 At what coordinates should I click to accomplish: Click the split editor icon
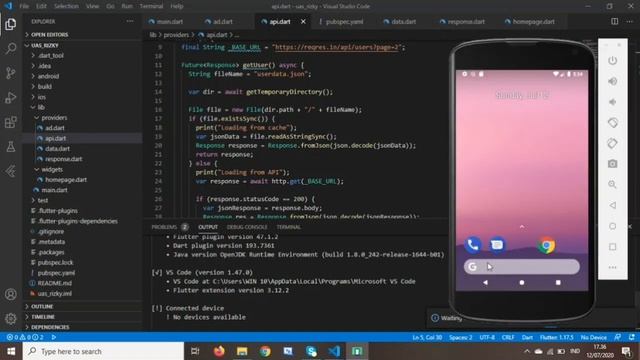click(614, 21)
